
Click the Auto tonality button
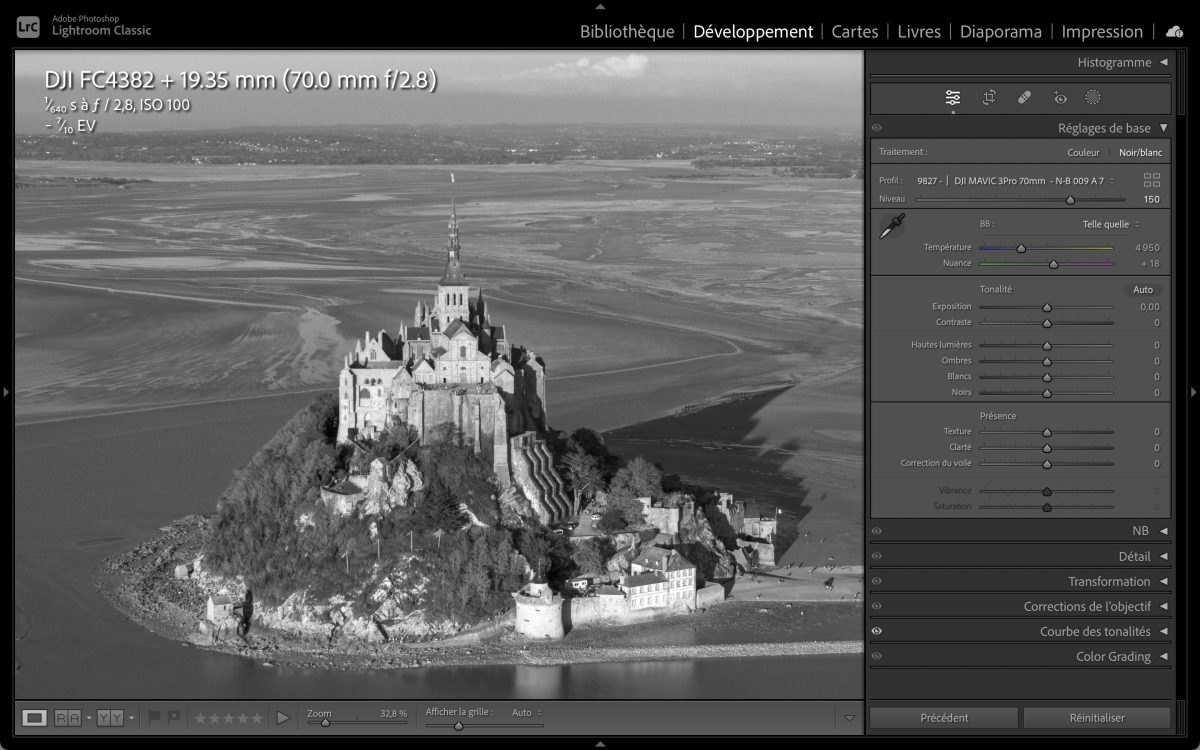point(1142,289)
